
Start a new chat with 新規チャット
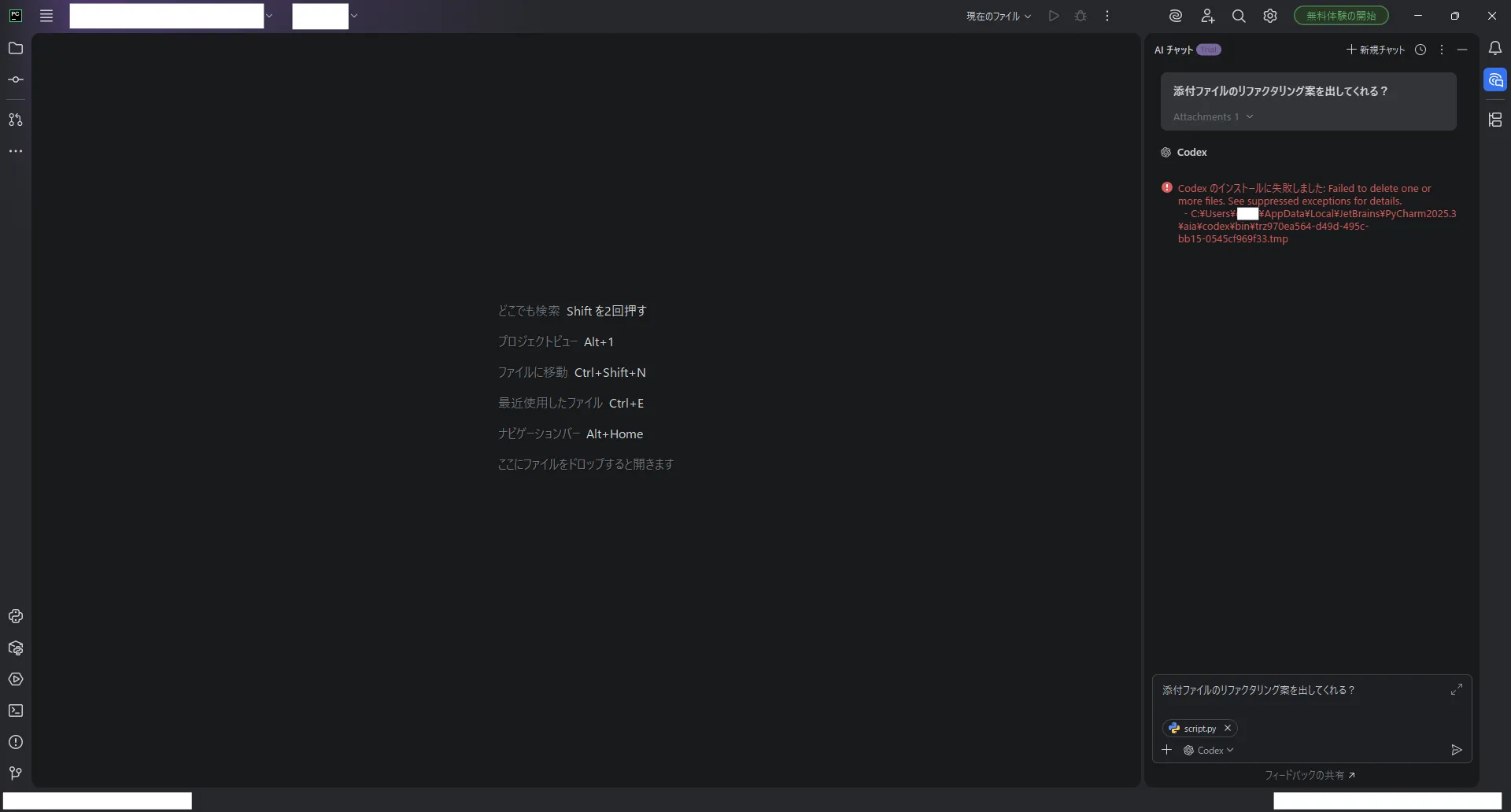pyautogui.click(x=1376, y=50)
